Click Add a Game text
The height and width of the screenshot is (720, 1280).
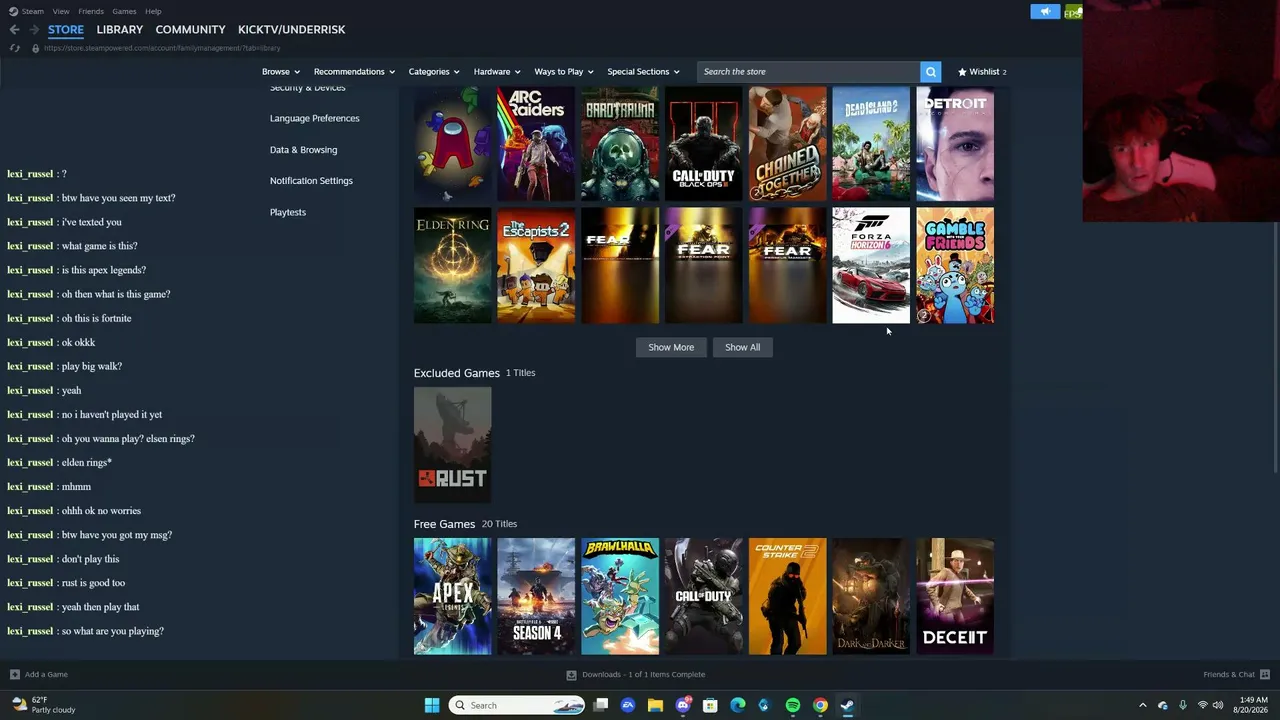(x=46, y=675)
